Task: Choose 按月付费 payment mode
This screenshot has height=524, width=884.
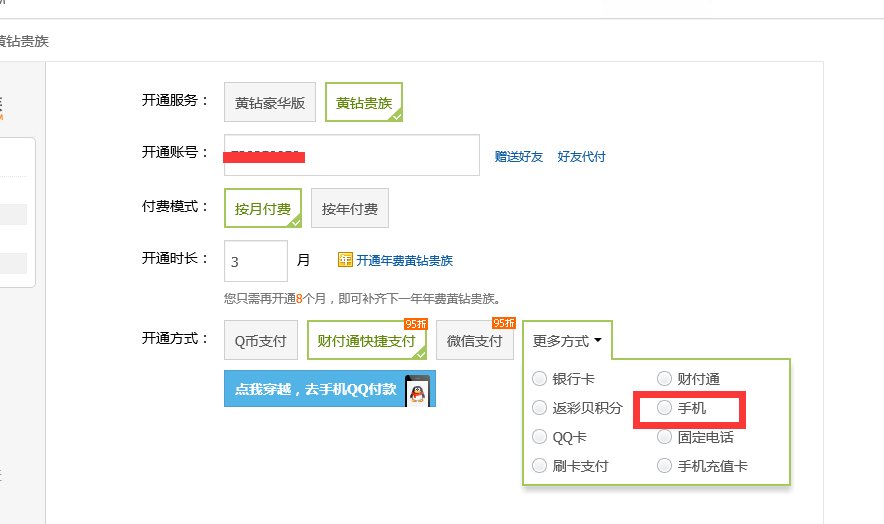Action: (263, 208)
